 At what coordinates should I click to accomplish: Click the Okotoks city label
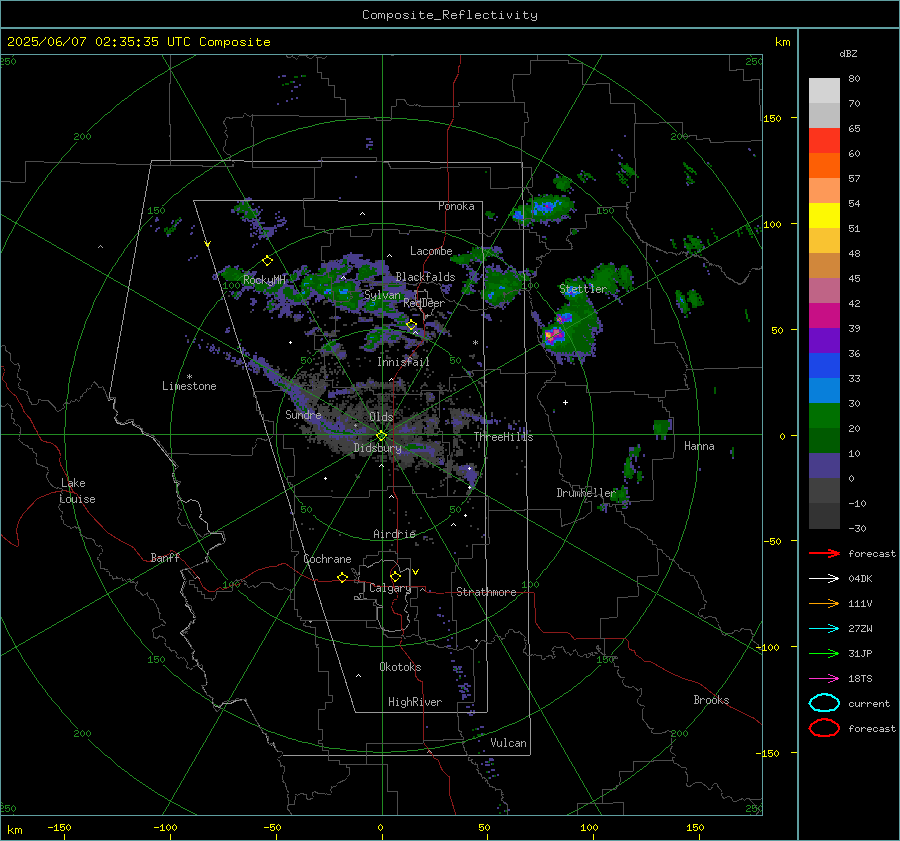click(400, 667)
